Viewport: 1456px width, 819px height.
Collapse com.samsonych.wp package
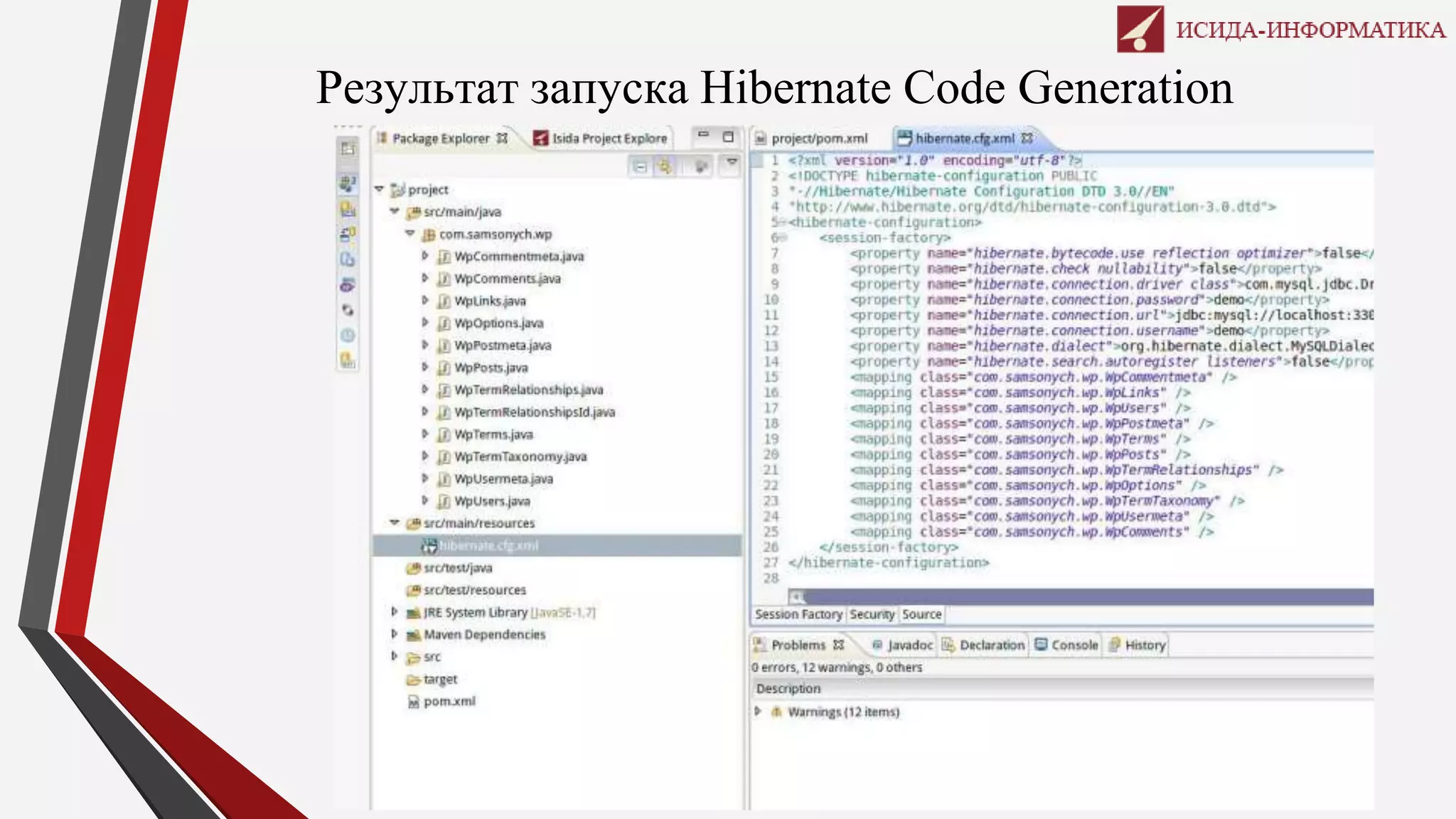click(x=410, y=233)
